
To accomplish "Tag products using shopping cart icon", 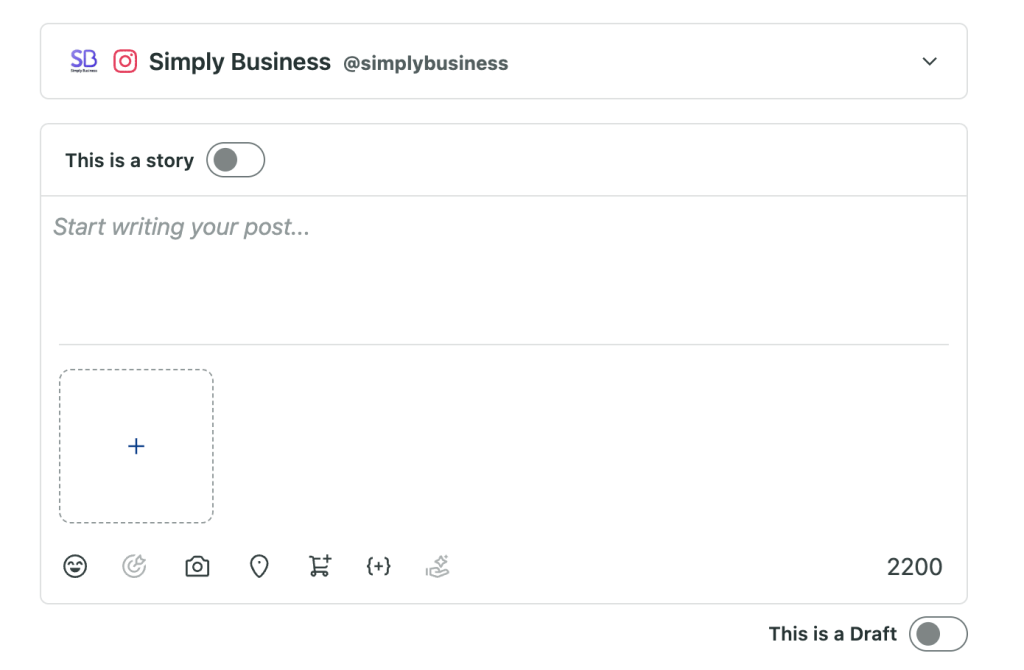I will (x=320, y=566).
